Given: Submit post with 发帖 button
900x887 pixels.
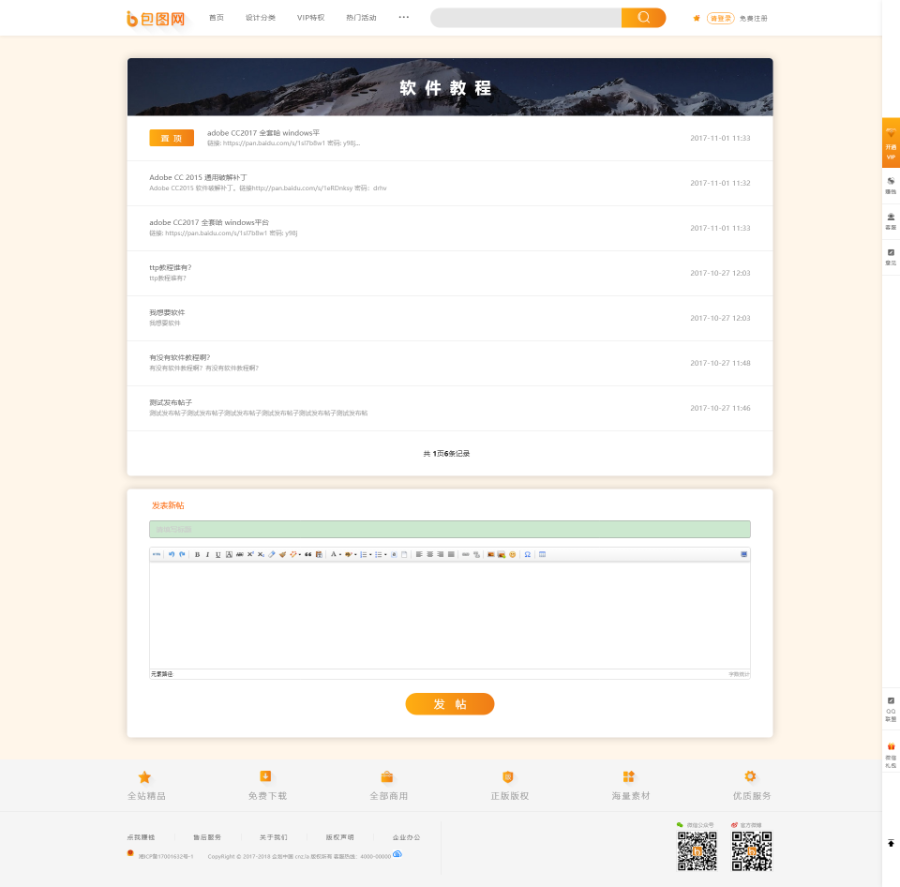Looking at the screenshot, I should tap(449, 704).
